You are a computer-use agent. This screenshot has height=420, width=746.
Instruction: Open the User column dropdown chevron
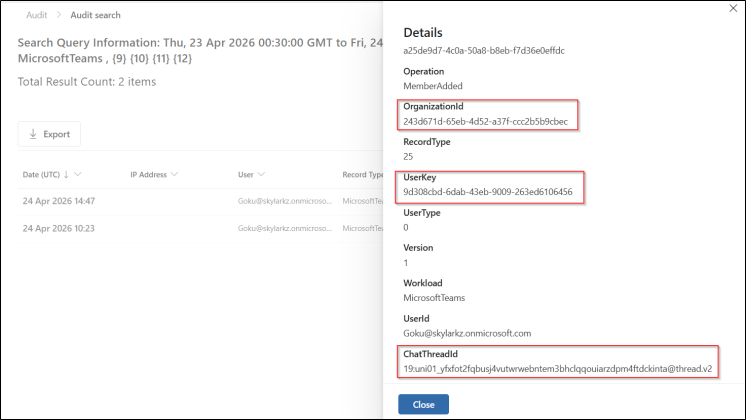(x=261, y=175)
